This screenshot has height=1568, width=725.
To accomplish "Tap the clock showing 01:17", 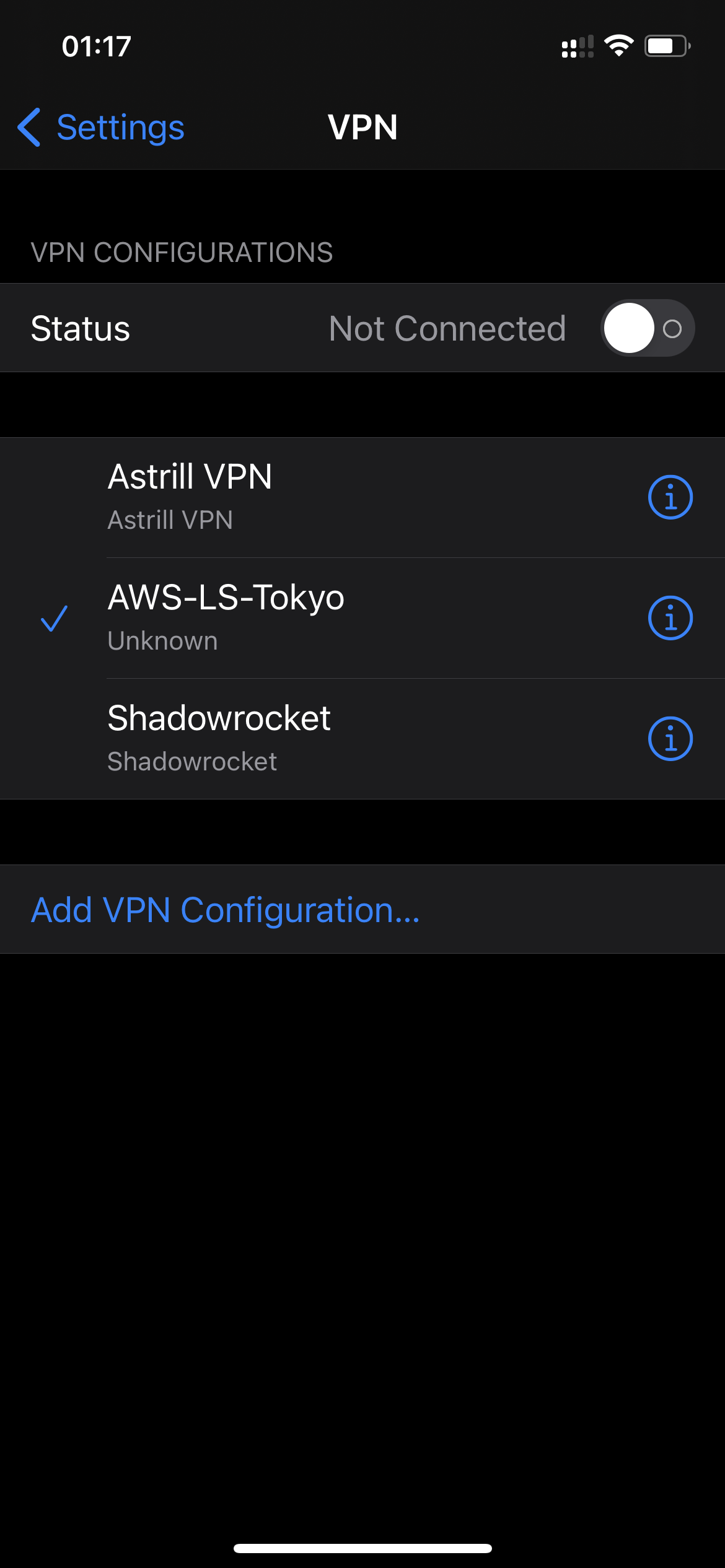I will pos(96,46).
